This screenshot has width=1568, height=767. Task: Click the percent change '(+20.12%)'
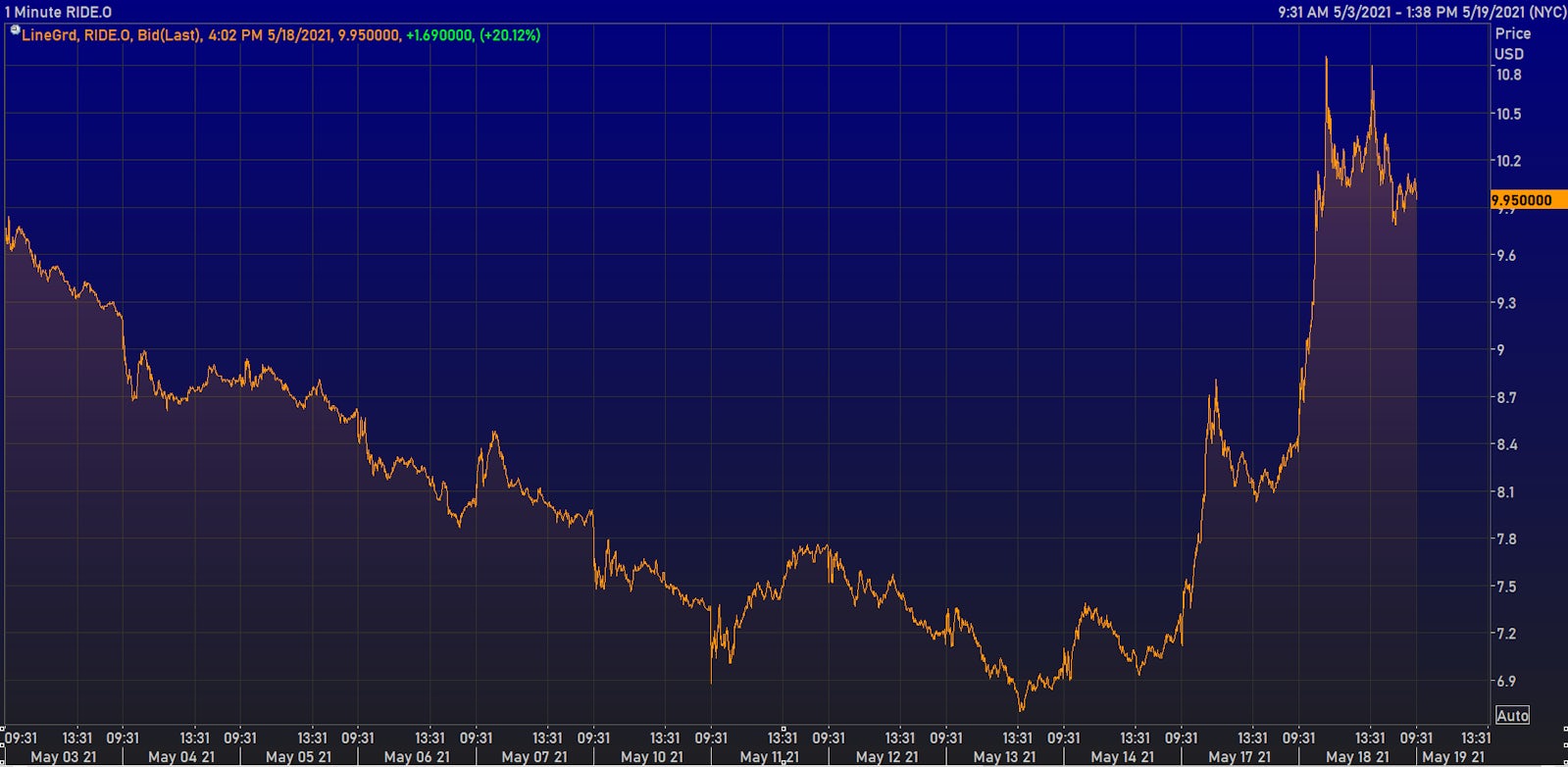click(x=510, y=35)
